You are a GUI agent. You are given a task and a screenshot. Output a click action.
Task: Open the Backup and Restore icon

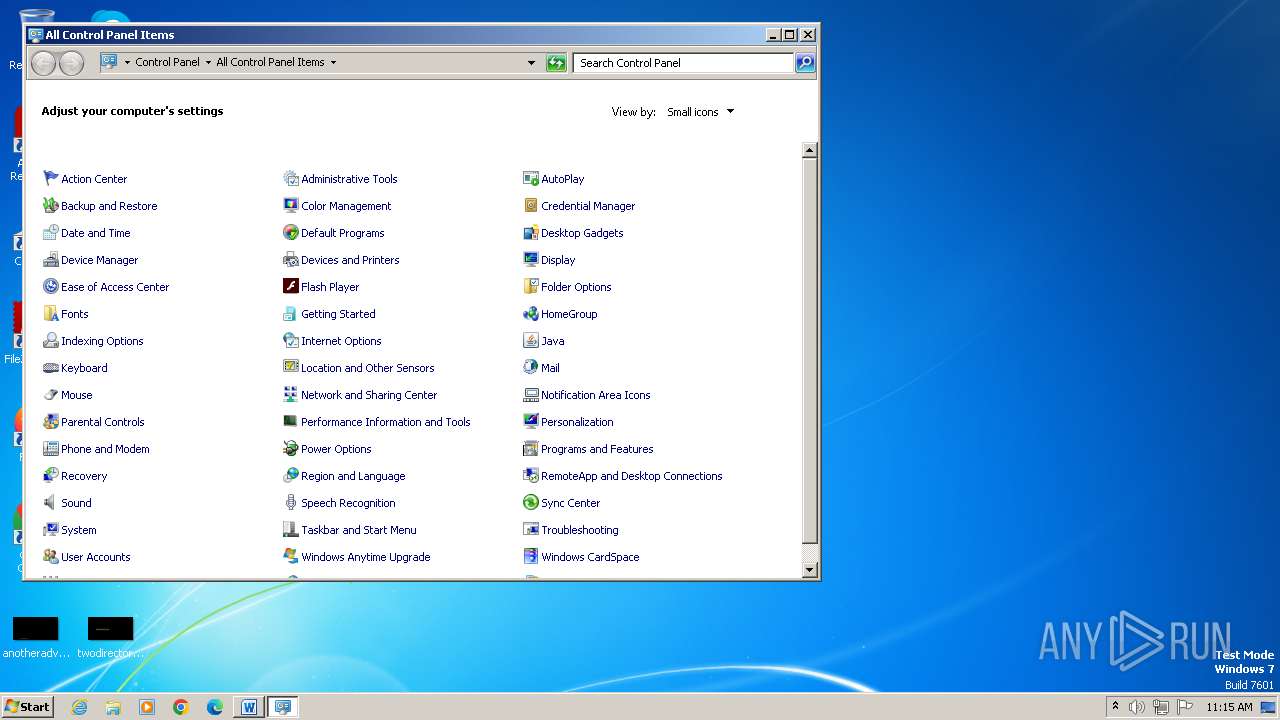click(x=51, y=205)
